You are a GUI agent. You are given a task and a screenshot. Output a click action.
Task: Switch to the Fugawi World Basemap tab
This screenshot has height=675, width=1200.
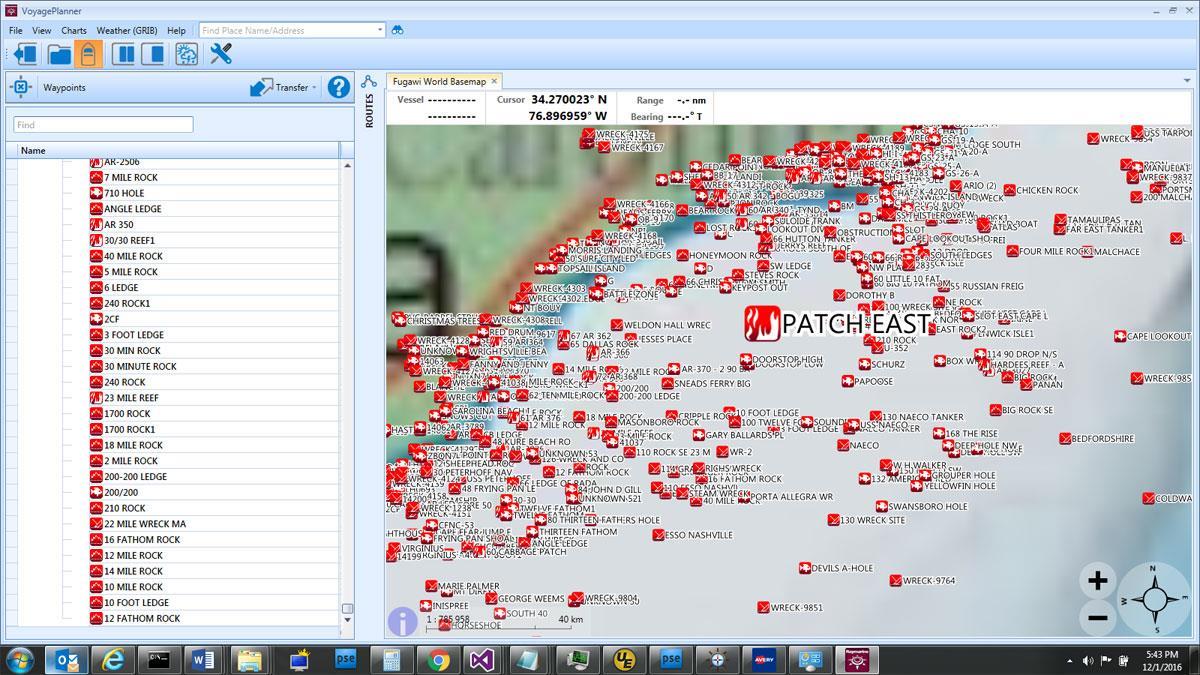(439, 81)
